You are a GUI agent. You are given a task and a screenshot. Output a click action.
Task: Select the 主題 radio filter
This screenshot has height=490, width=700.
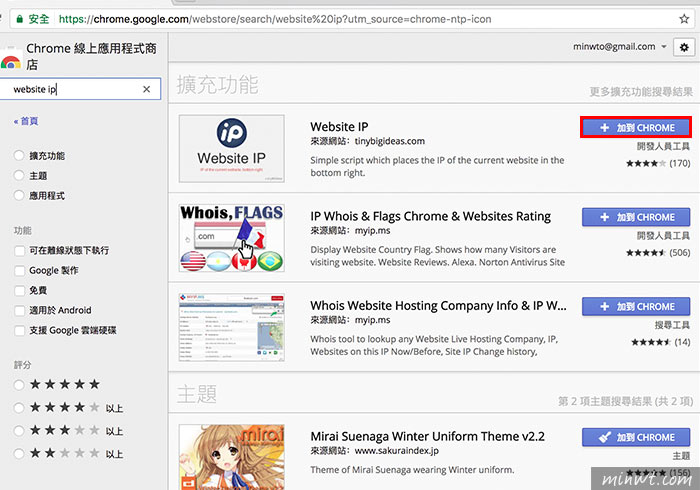click(19, 175)
